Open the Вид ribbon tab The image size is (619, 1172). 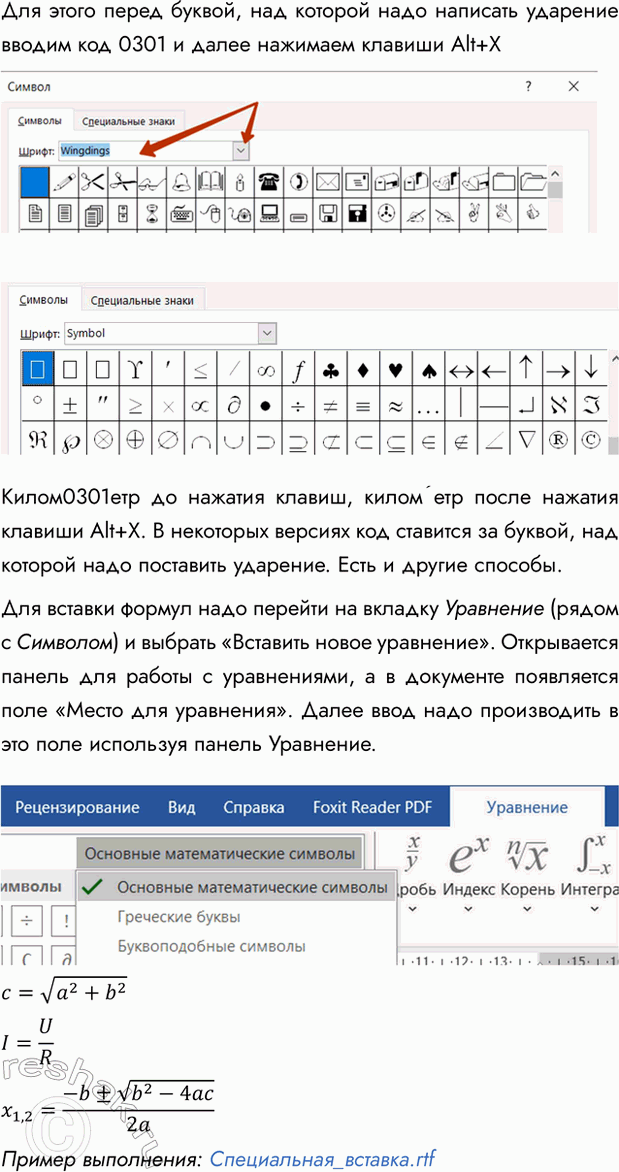182,807
